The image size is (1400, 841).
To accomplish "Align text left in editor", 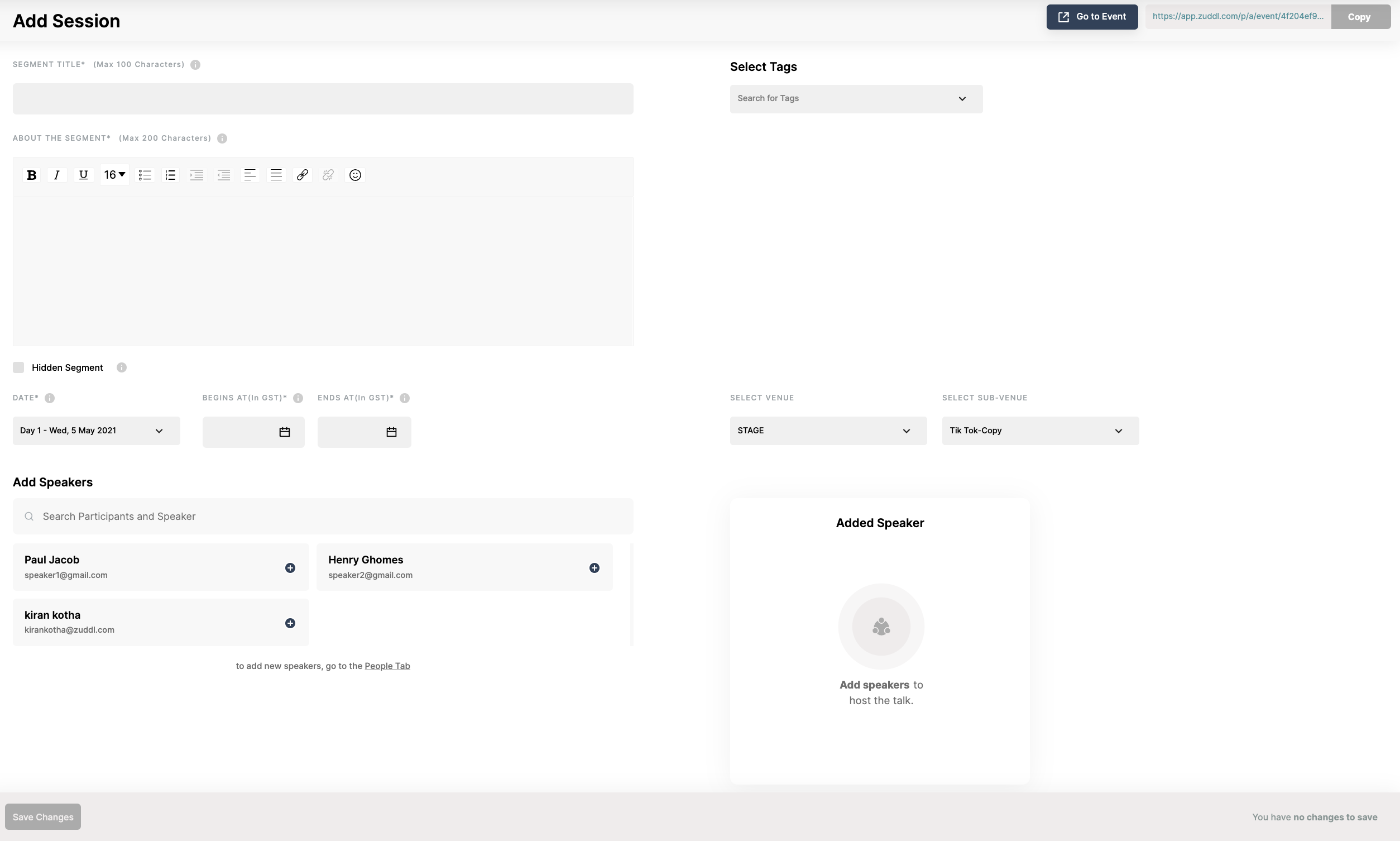I will [x=250, y=175].
